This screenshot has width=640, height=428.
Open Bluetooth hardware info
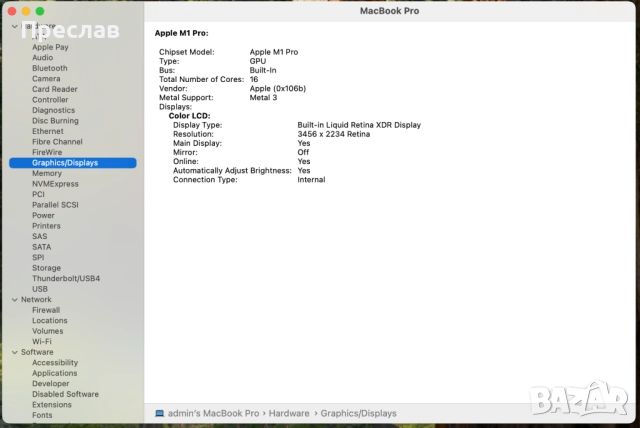tap(50, 68)
